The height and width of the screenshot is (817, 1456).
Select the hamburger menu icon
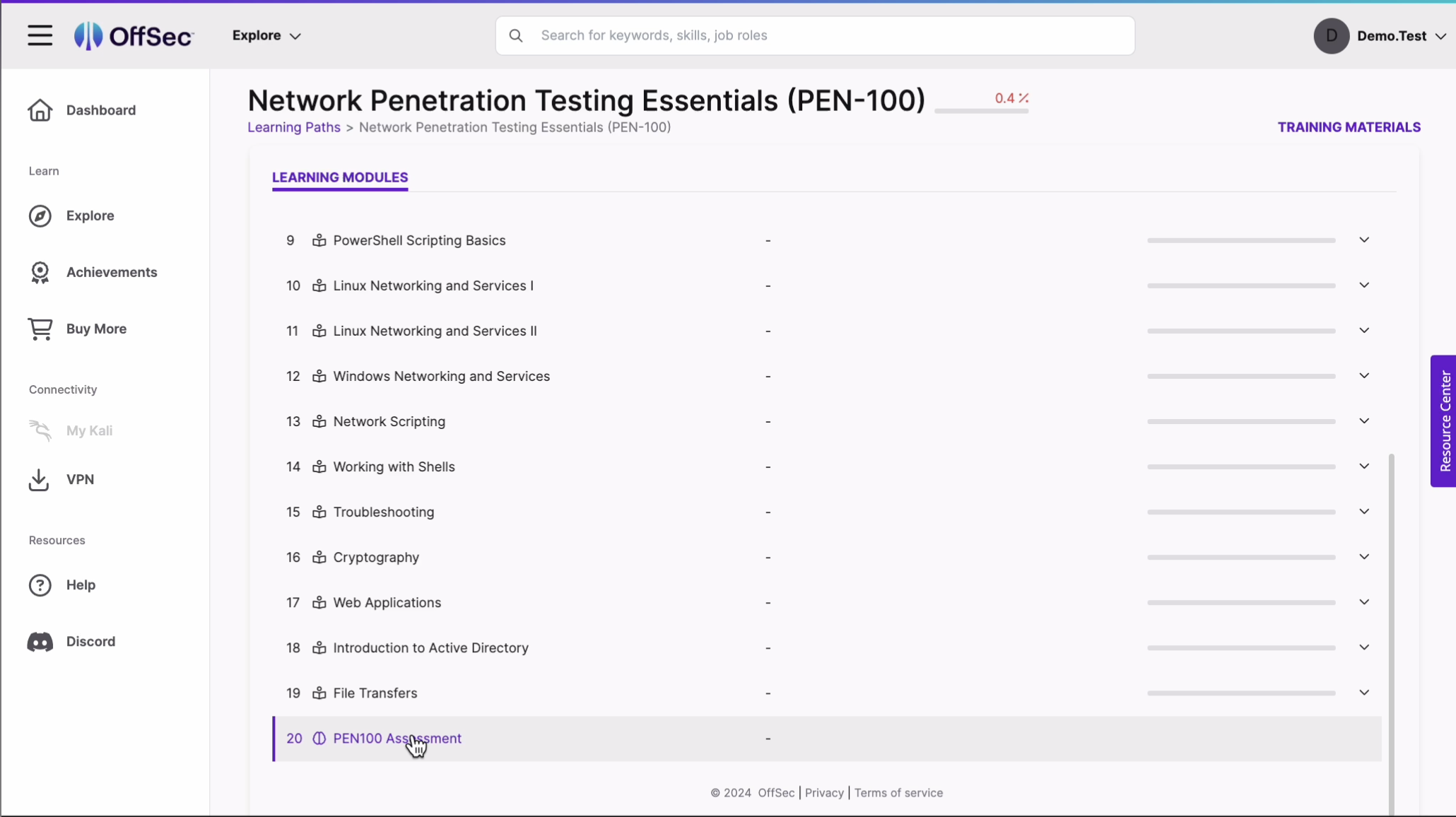tap(40, 35)
